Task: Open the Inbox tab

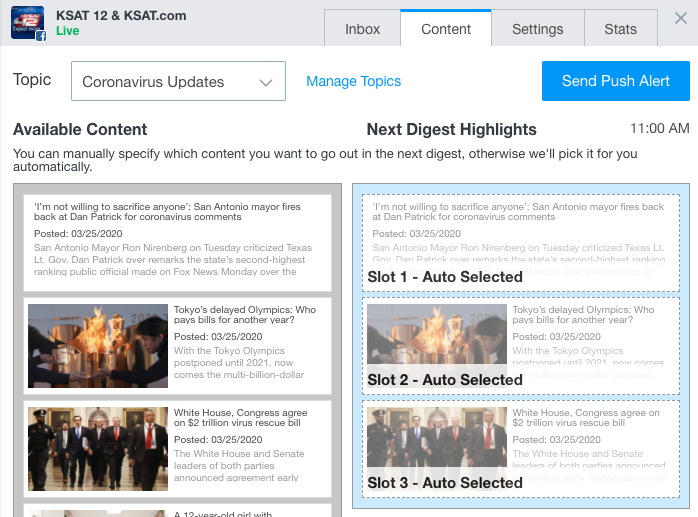Action: (362, 29)
